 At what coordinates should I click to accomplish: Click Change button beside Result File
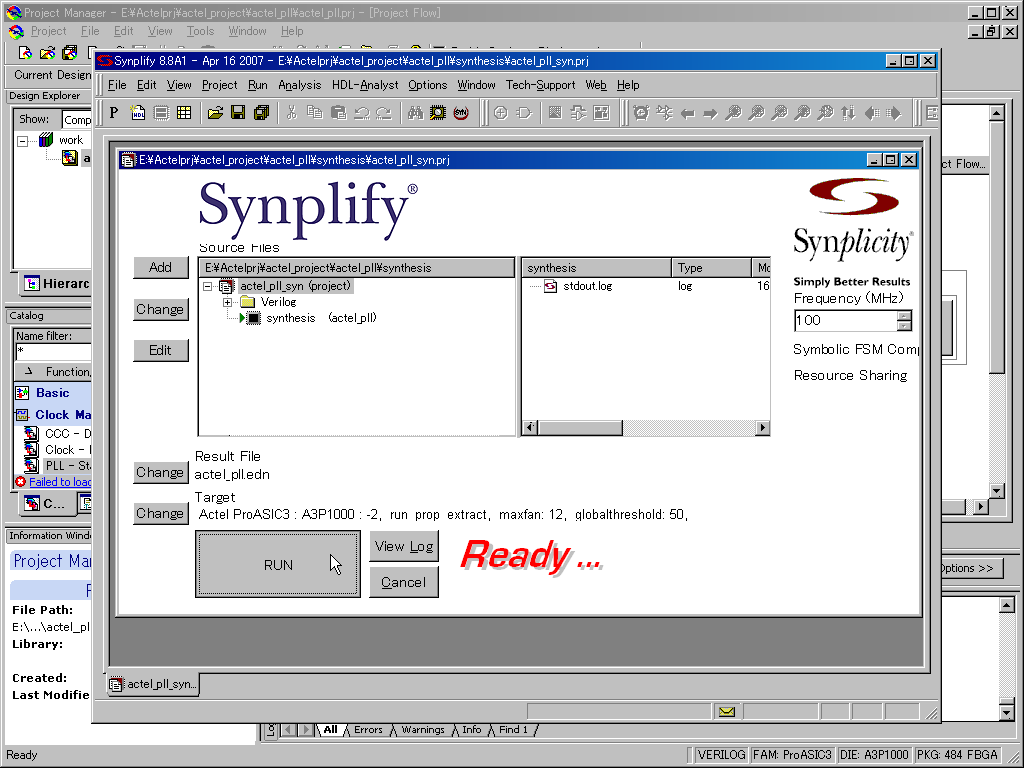click(x=161, y=472)
